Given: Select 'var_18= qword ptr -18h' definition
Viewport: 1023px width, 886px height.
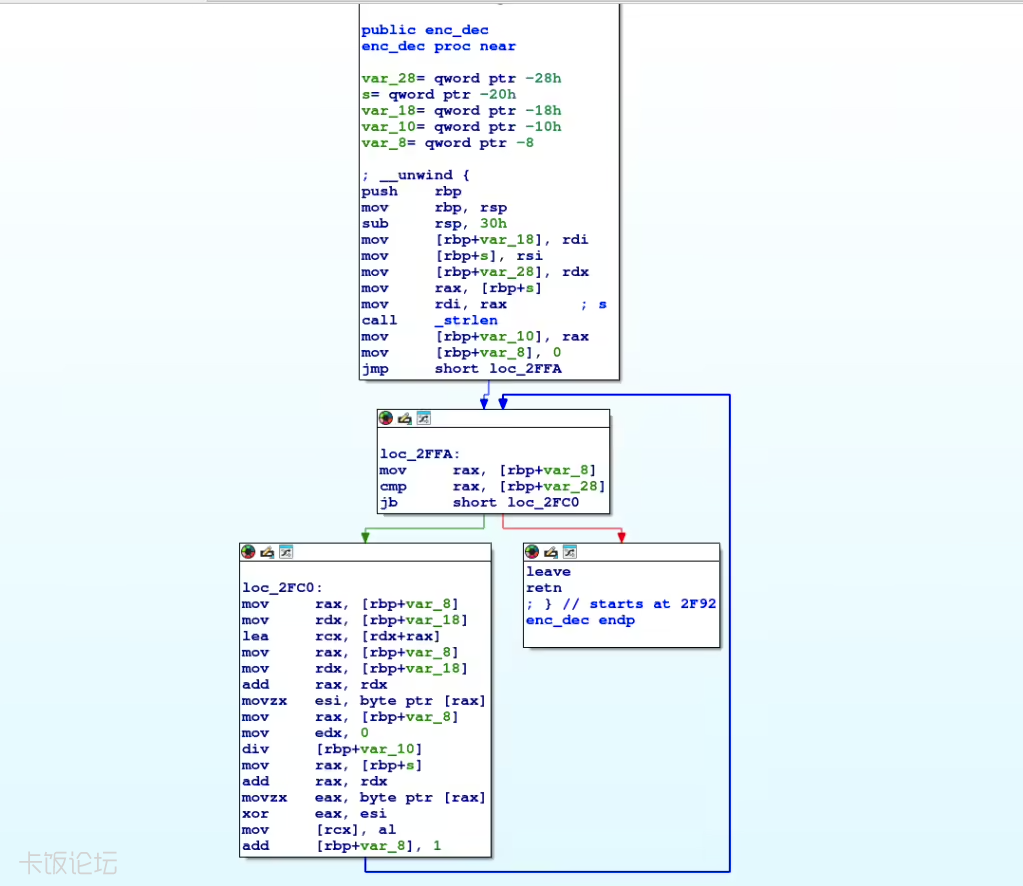Looking at the screenshot, I should (x=461, y=111).
